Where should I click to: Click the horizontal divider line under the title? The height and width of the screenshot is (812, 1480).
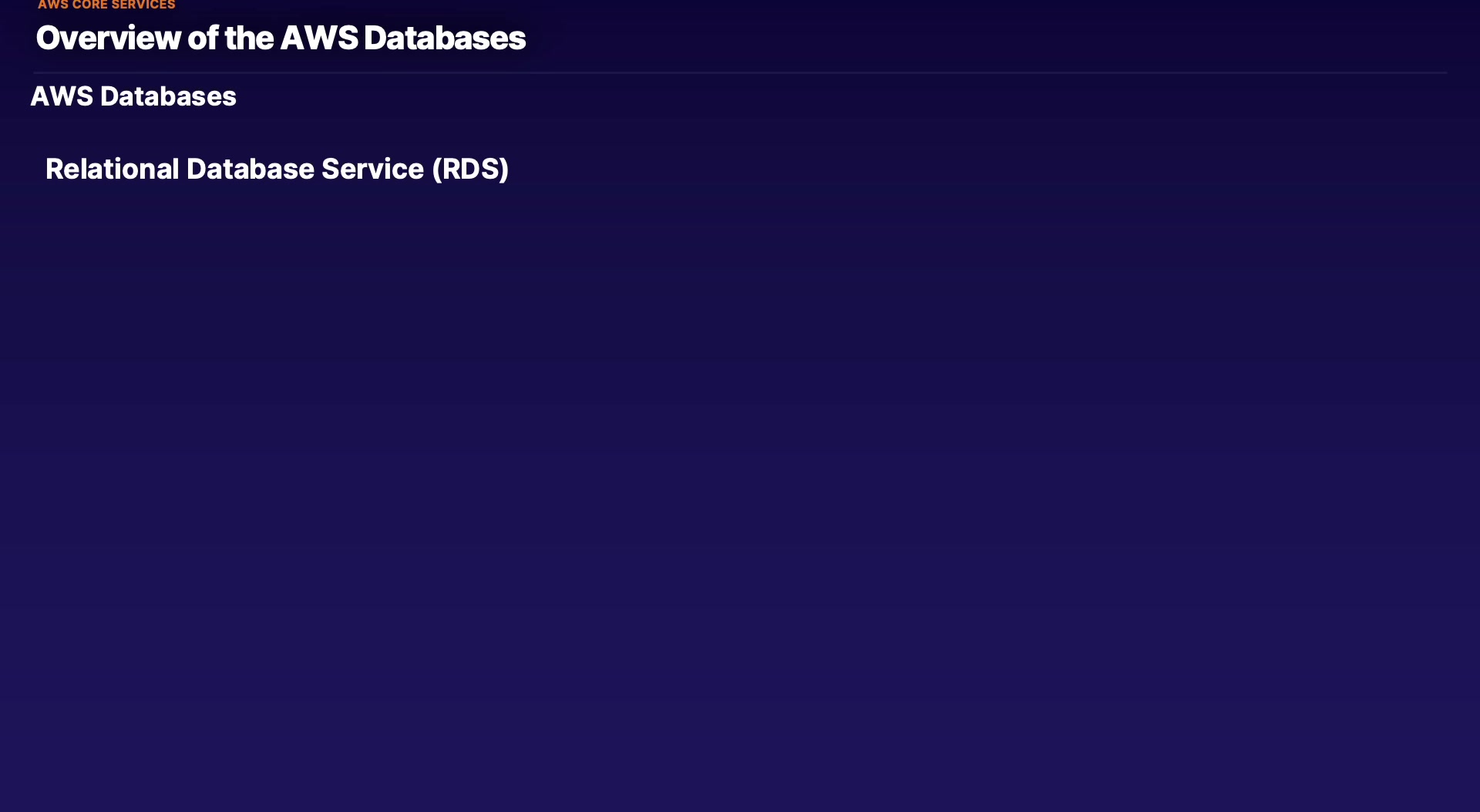click(740, 72)
